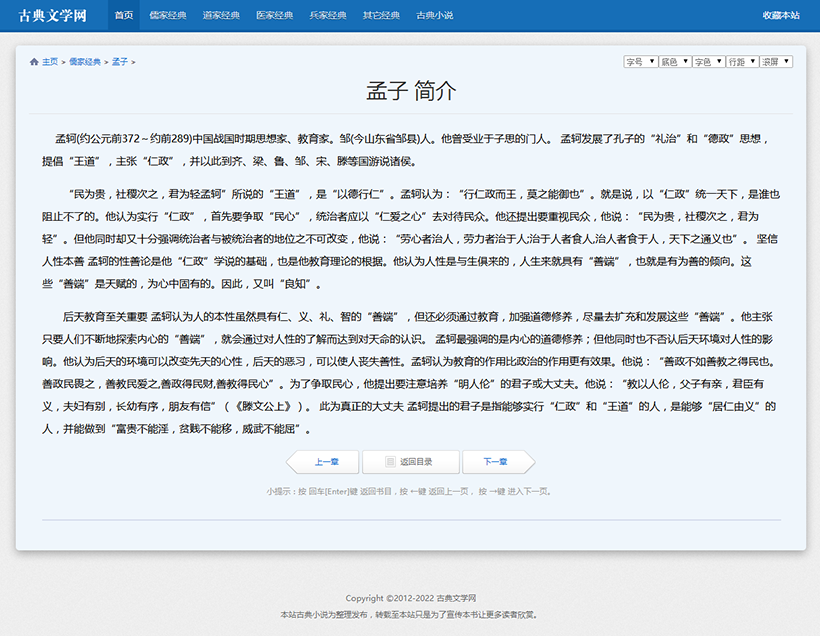Open the 道家经典 menu item
Viewport: 820px width, 636px height.
(x=221, y=16)
